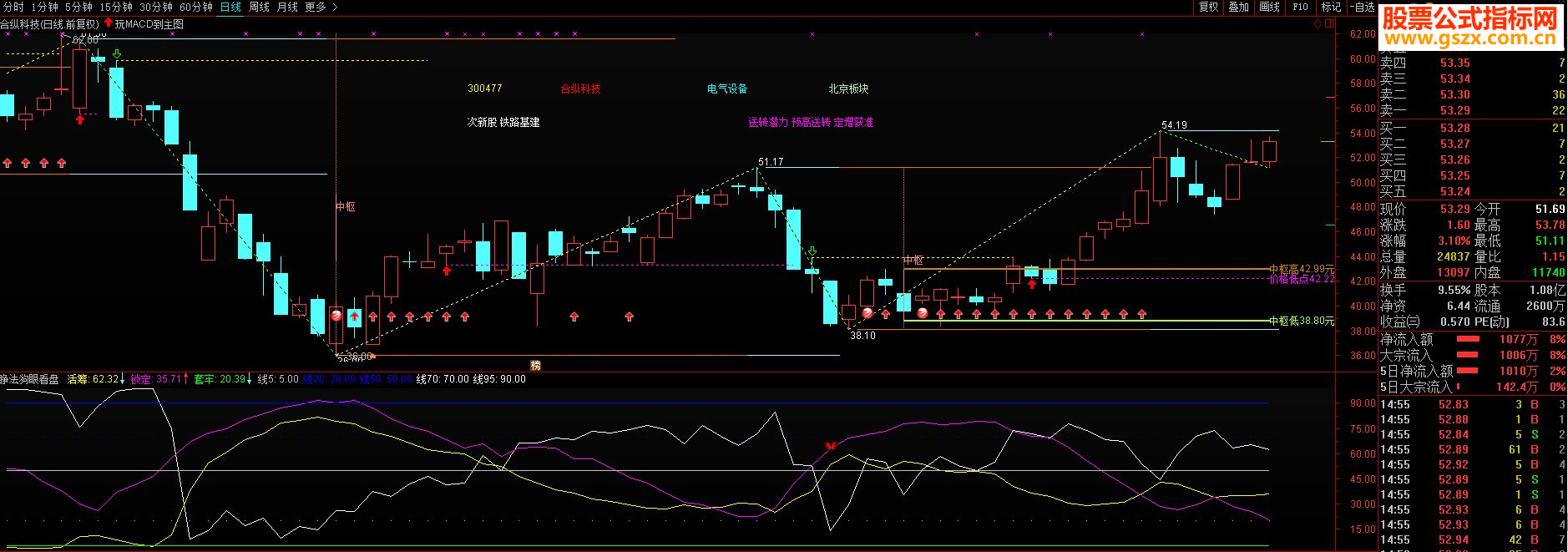The height and width of the screenshot is (552, 1568).
Task: Click the 买五 price 53.24
Action: (1454, 191)
